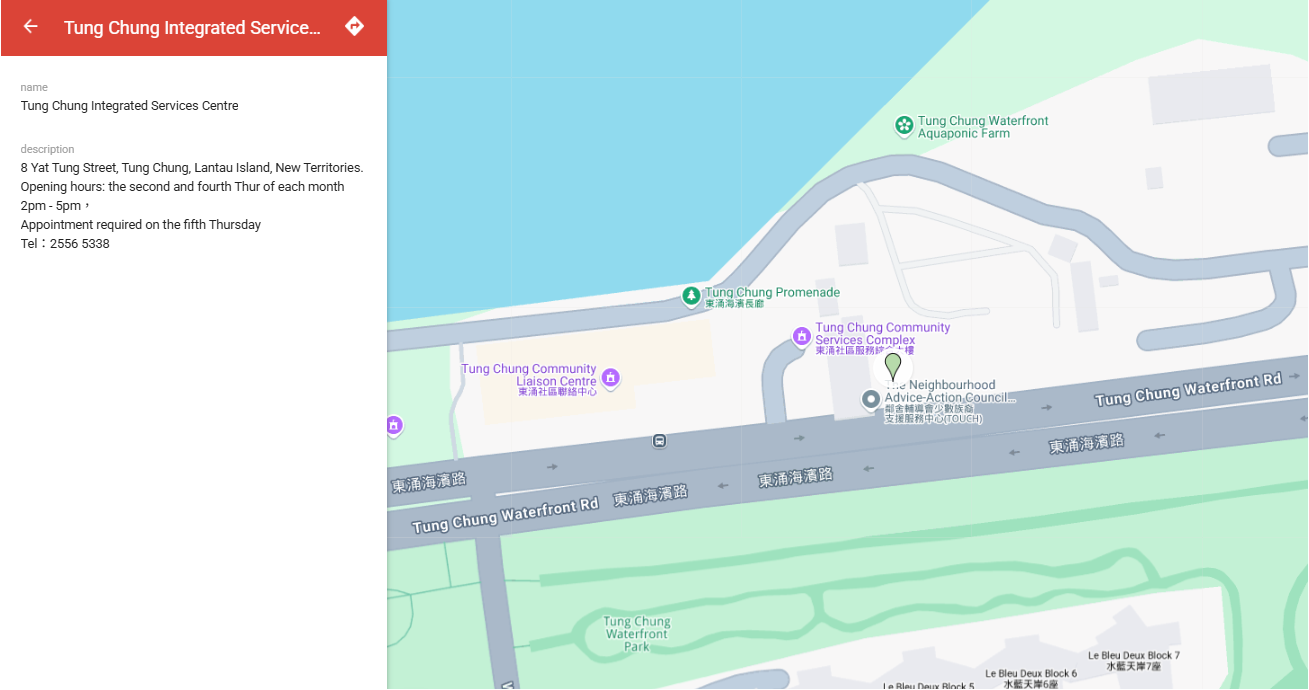Select the "description" field label

tap(48, 150)
